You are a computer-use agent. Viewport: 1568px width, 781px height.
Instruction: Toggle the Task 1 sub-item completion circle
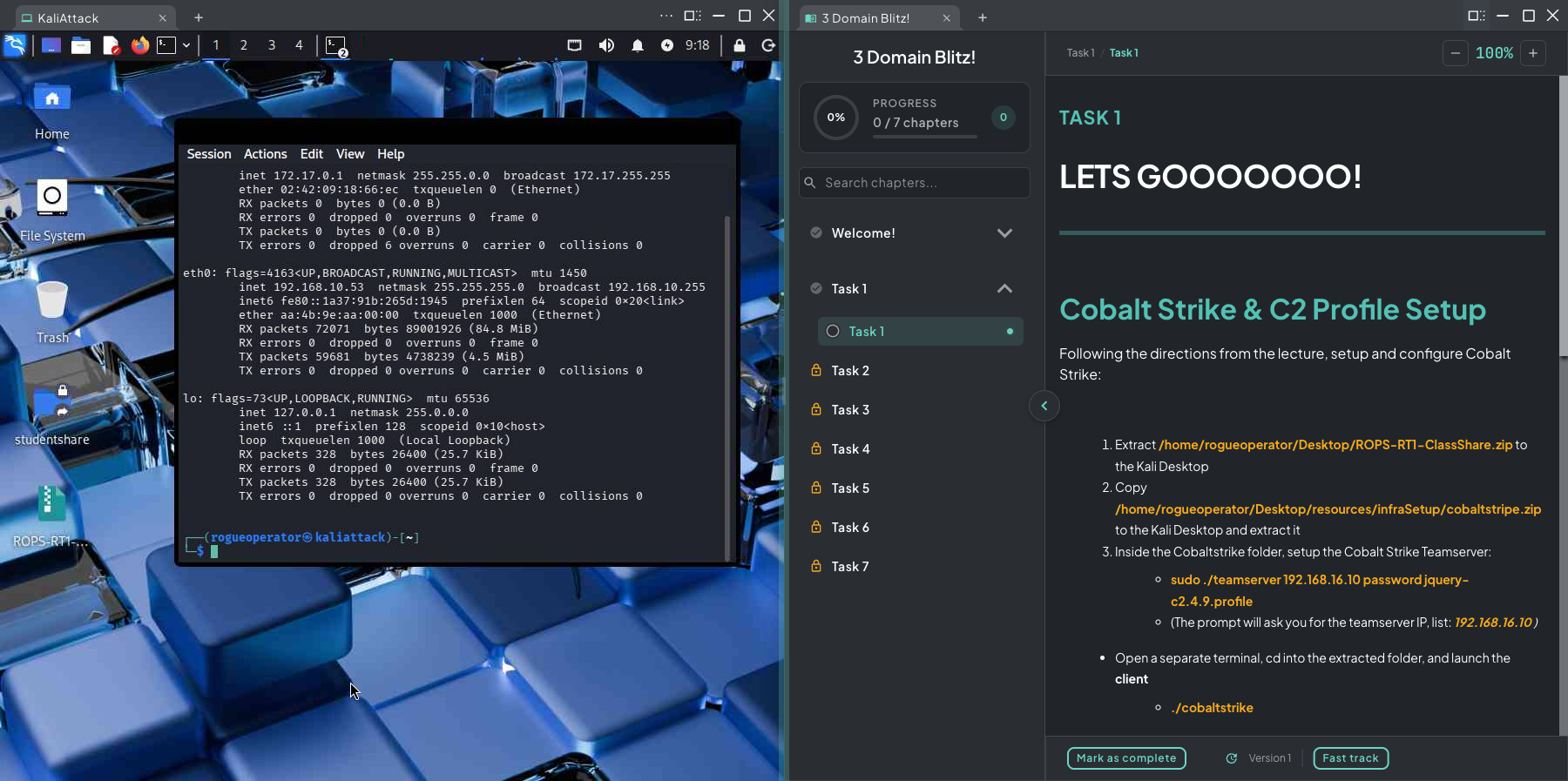[x=833, y=332]
